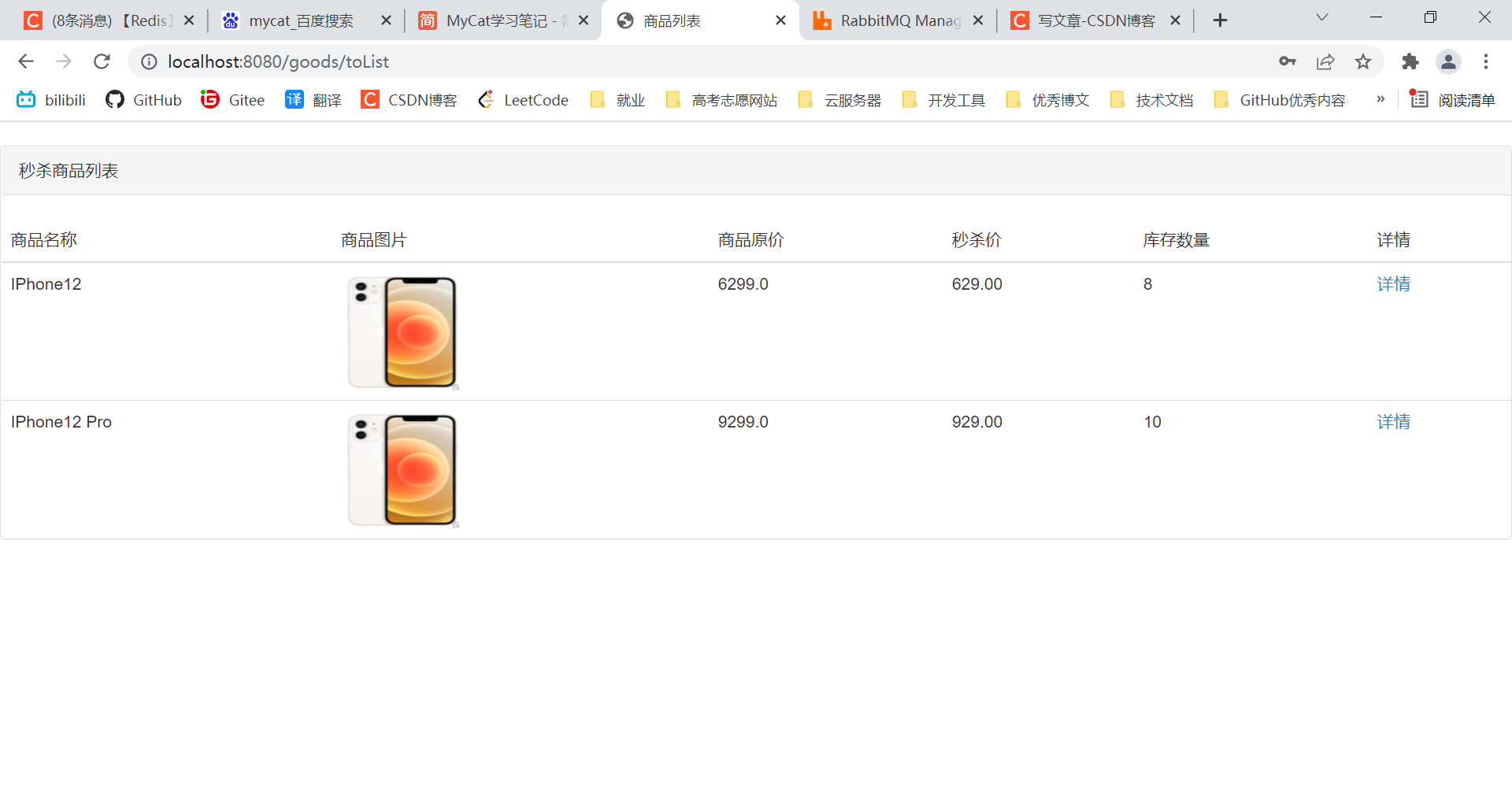The height and width of the screenshot is (803, 1512).
Task: Select the IPhone12 product name
Action: (46, 284)
